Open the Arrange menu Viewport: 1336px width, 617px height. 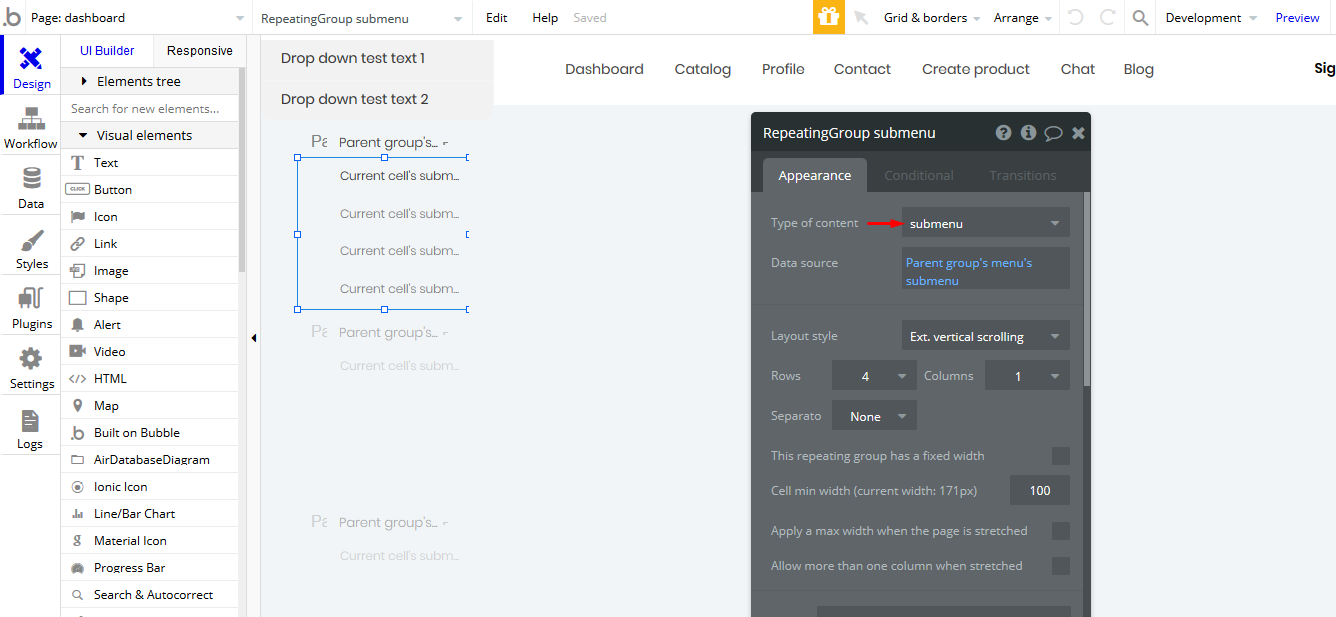(1023, 18)
